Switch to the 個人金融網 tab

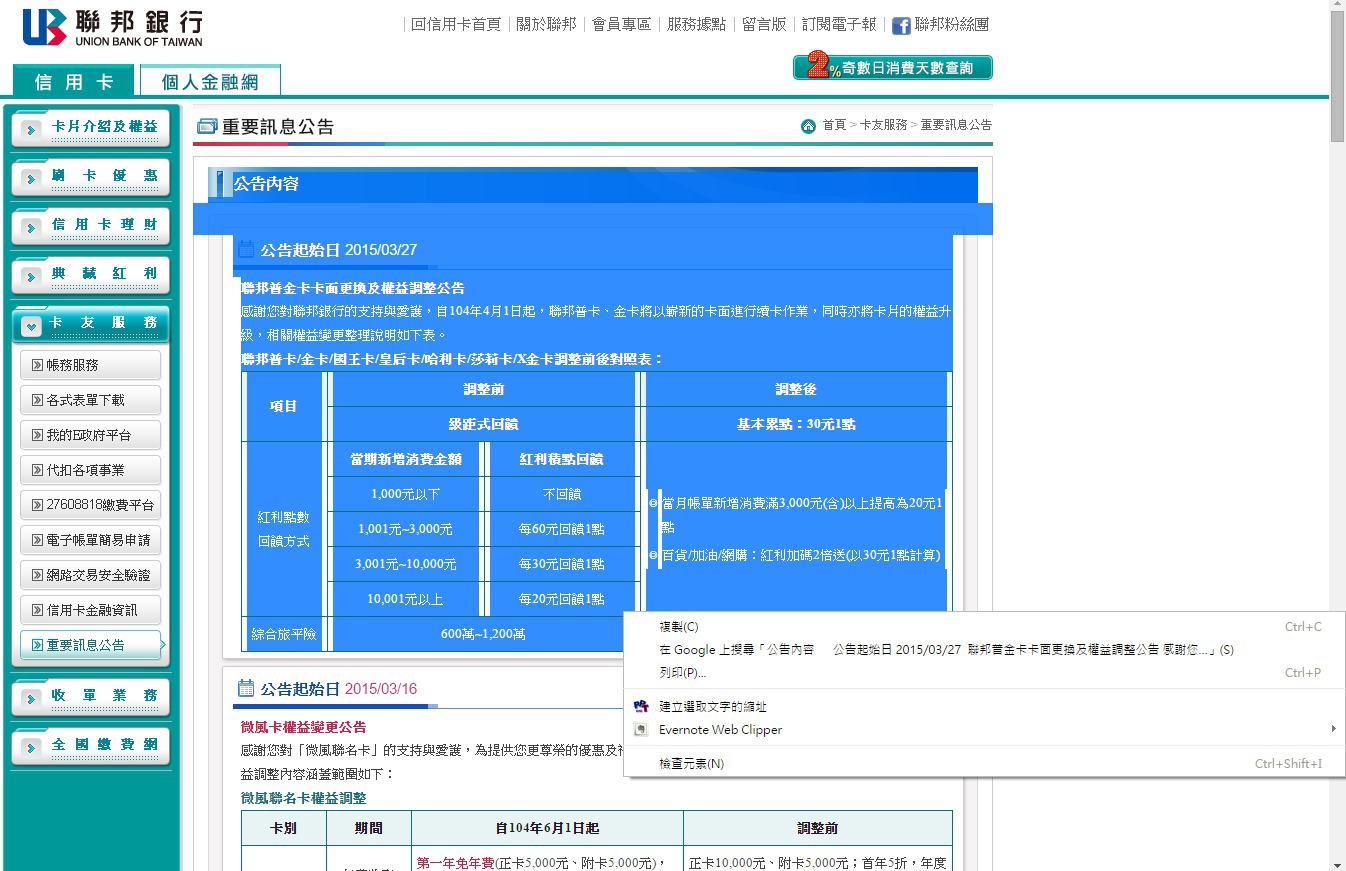[210, 82]
